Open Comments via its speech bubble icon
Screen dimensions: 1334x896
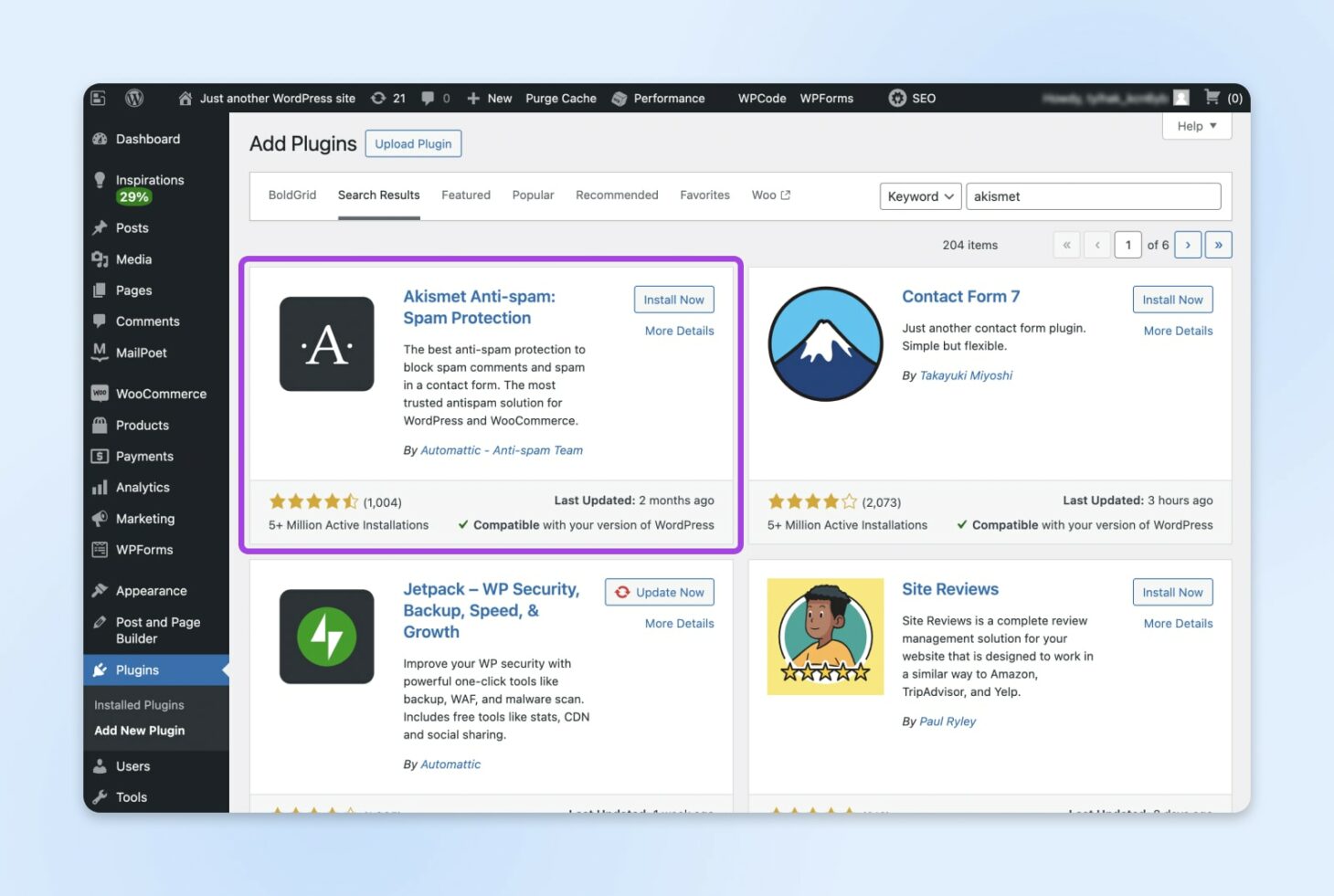tap(101, 321)
